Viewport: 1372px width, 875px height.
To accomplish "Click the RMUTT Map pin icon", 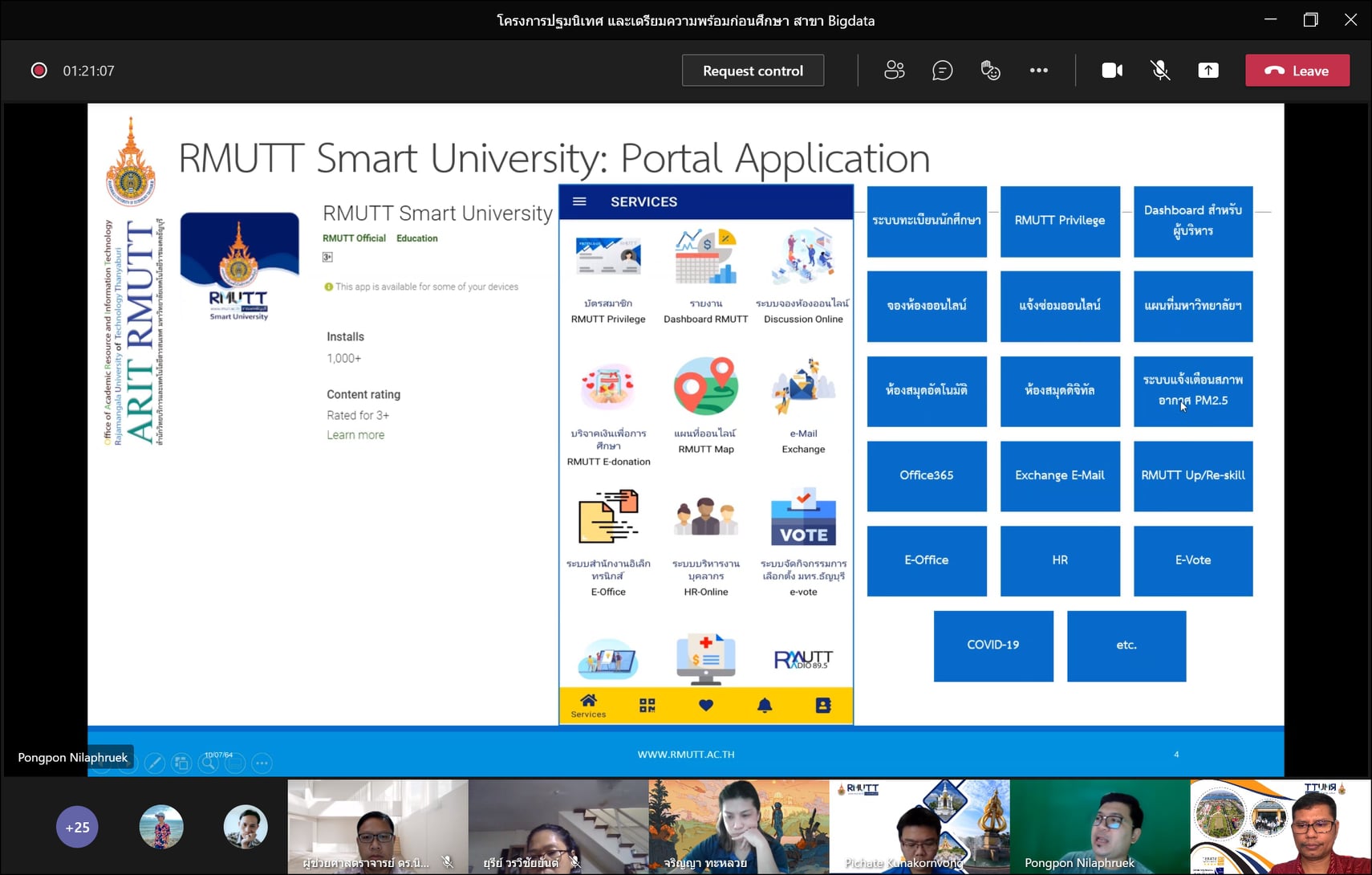I will [x=706, y=386].
